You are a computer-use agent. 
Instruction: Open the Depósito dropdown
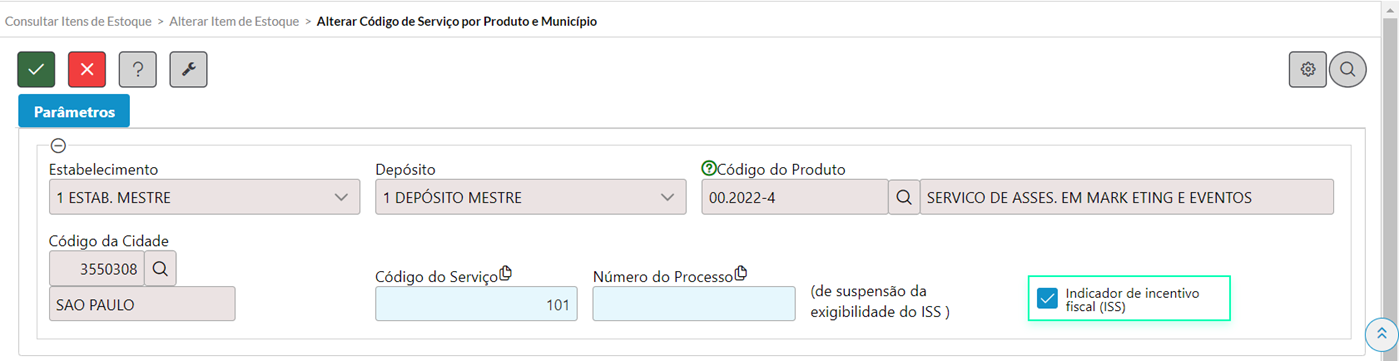[531, 197]
